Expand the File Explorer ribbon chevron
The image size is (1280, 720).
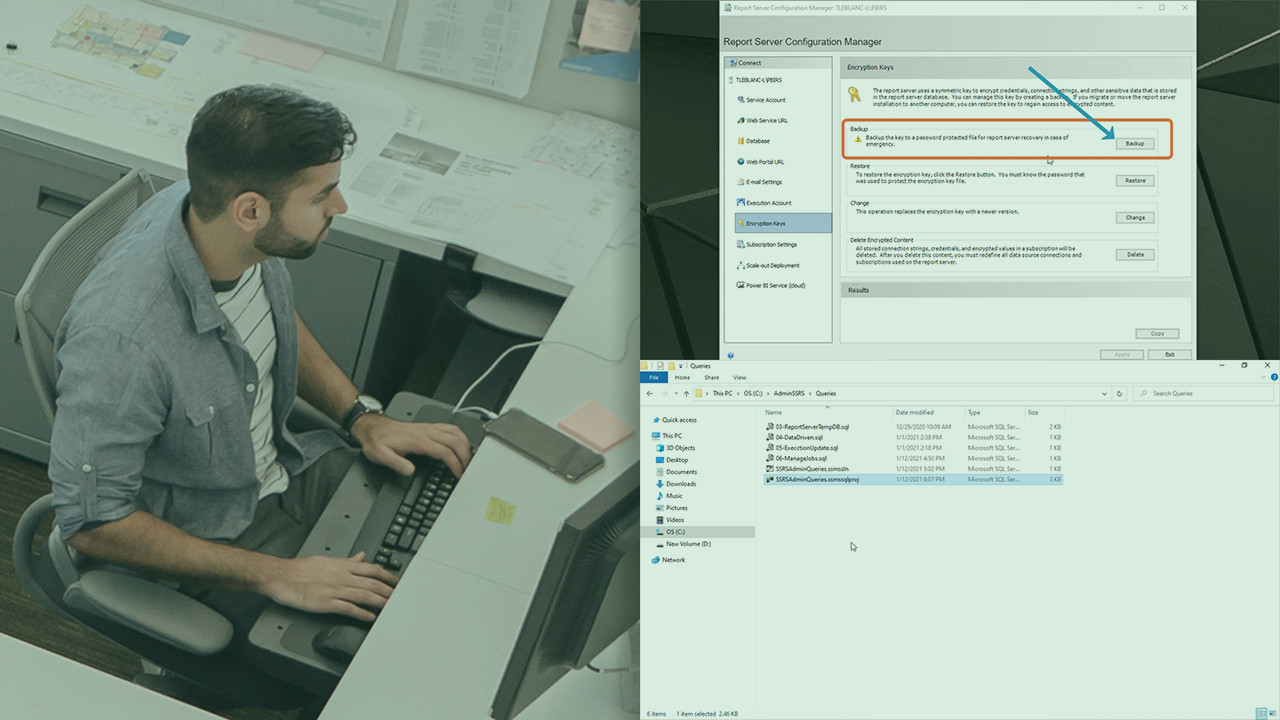[1262, 377]
